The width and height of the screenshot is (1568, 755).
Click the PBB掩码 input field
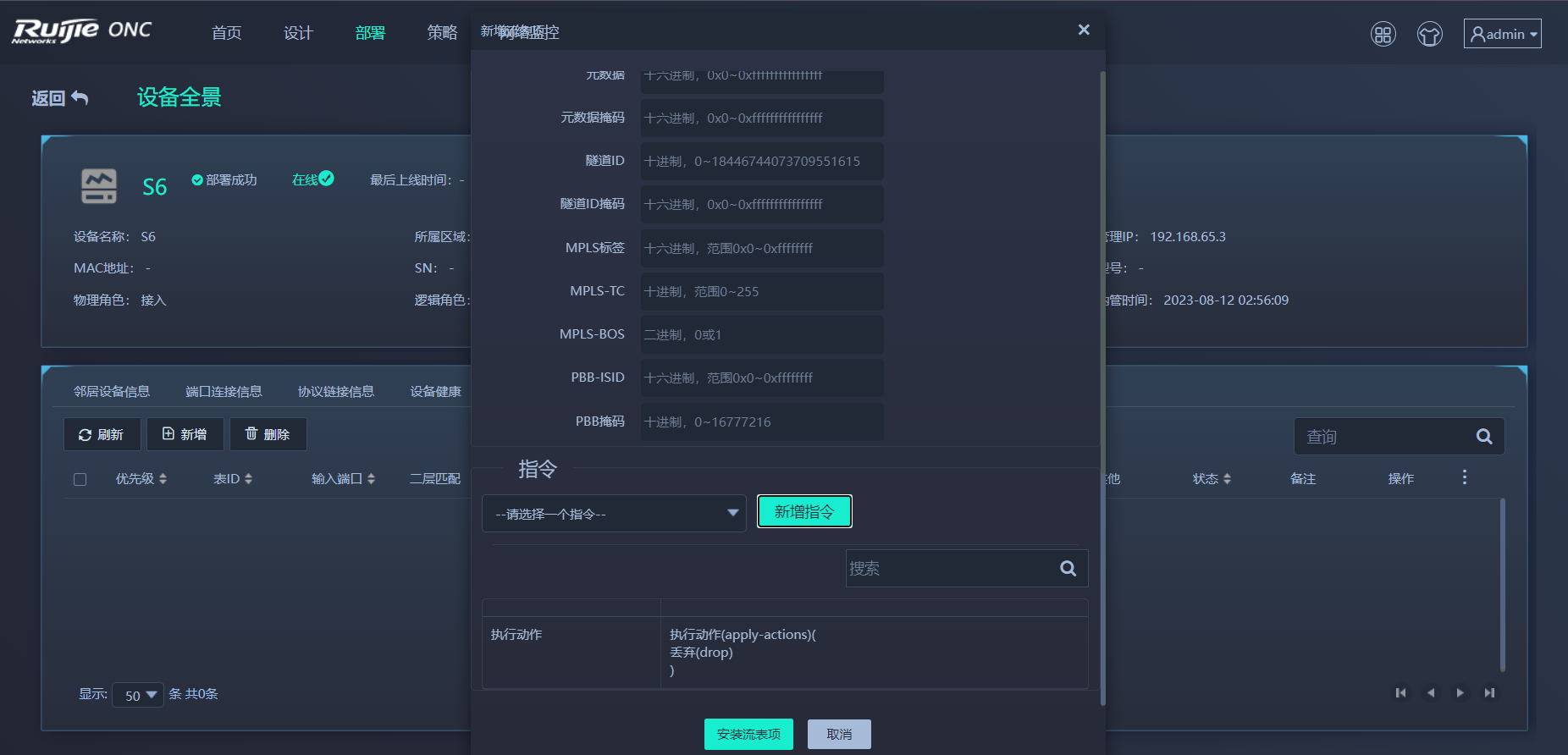[x=762, y=422]
